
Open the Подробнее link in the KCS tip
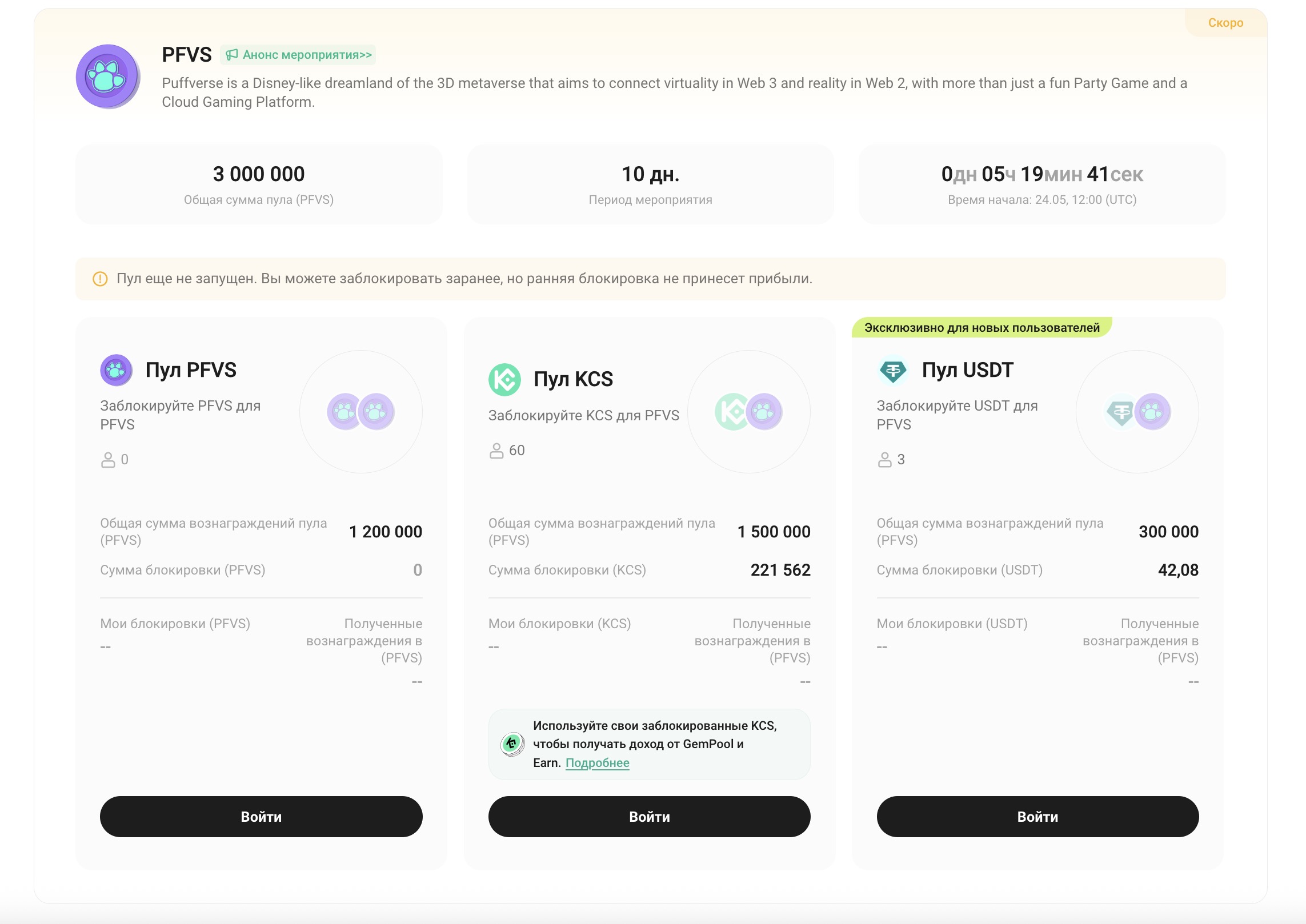[598, 763]
